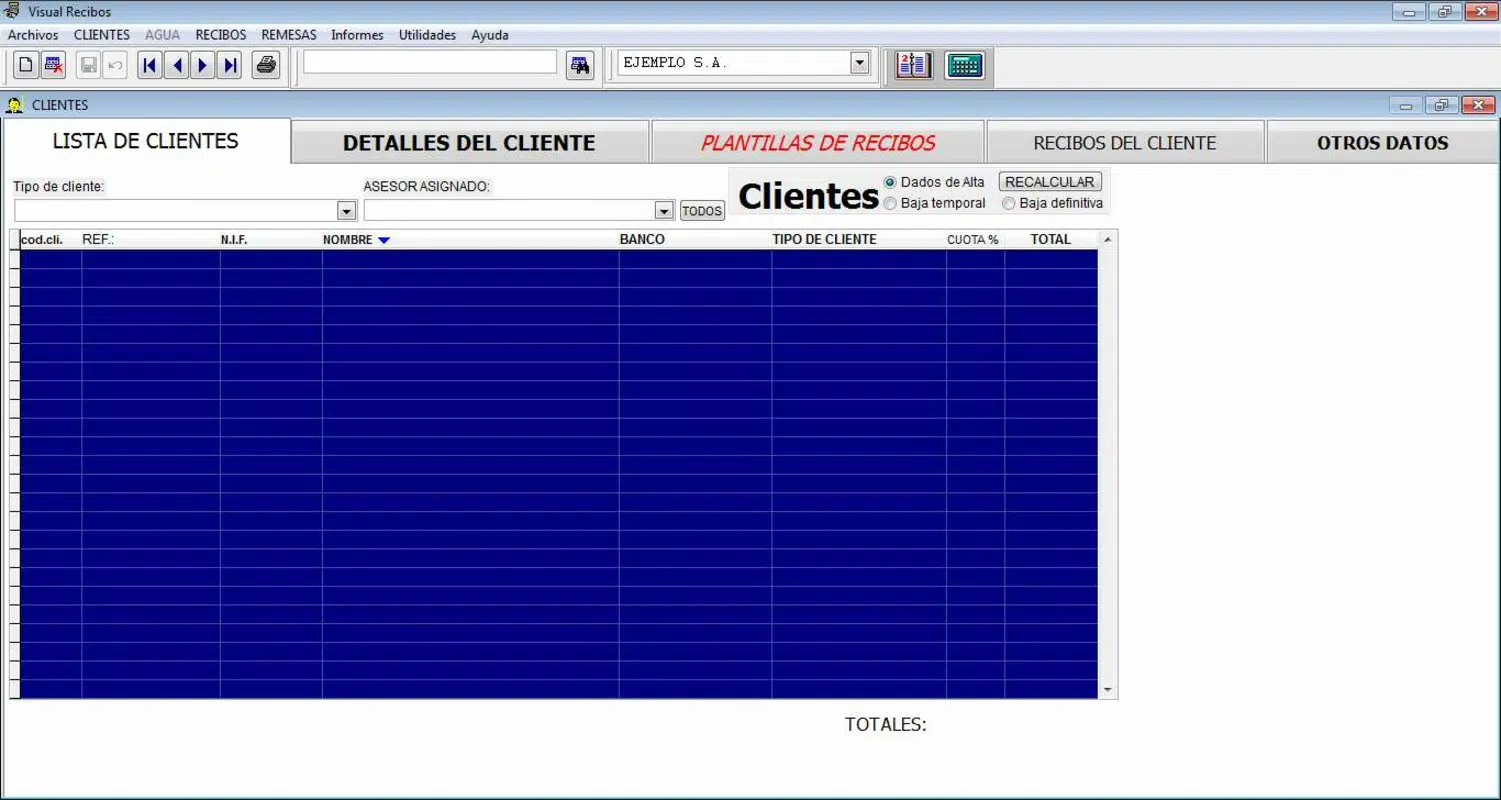Switch to the 'PLANTILLAS DE RECIBOS' tab
1501x800 pixels.
tap(818, 143)
